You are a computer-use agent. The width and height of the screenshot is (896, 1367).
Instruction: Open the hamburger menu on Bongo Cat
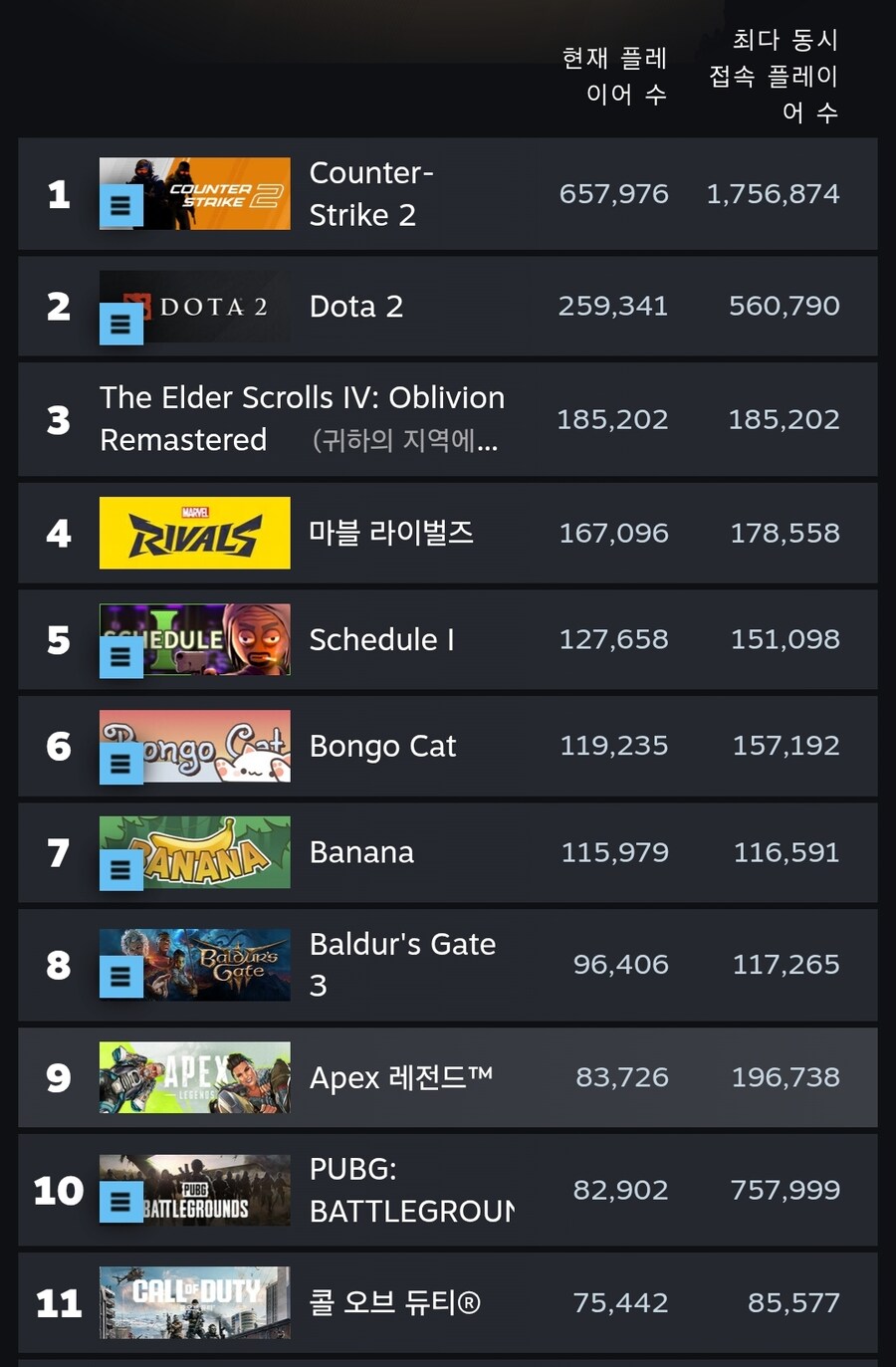point(120,763)
